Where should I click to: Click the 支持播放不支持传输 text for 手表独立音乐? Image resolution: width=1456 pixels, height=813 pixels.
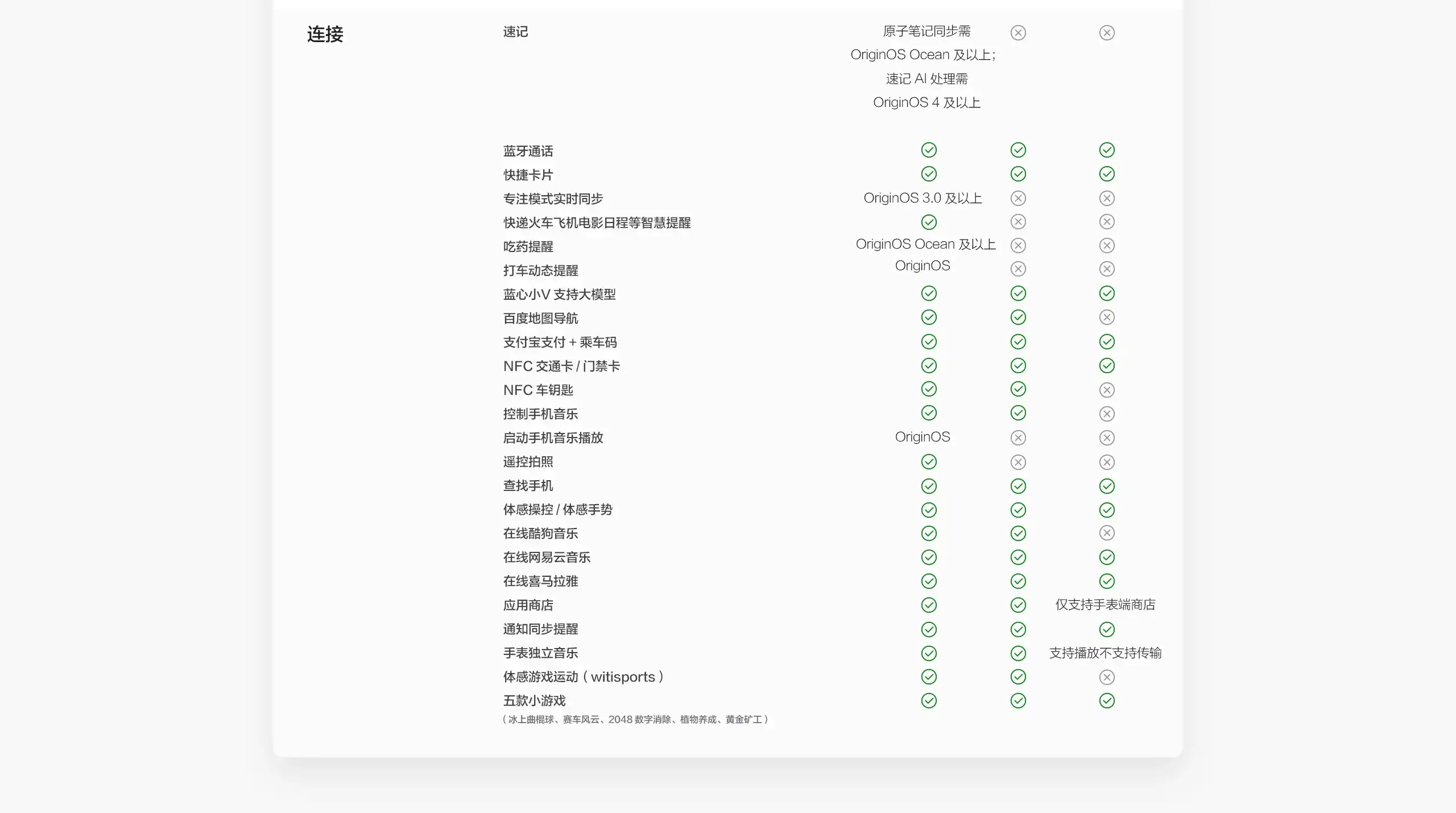point(1105,653)
